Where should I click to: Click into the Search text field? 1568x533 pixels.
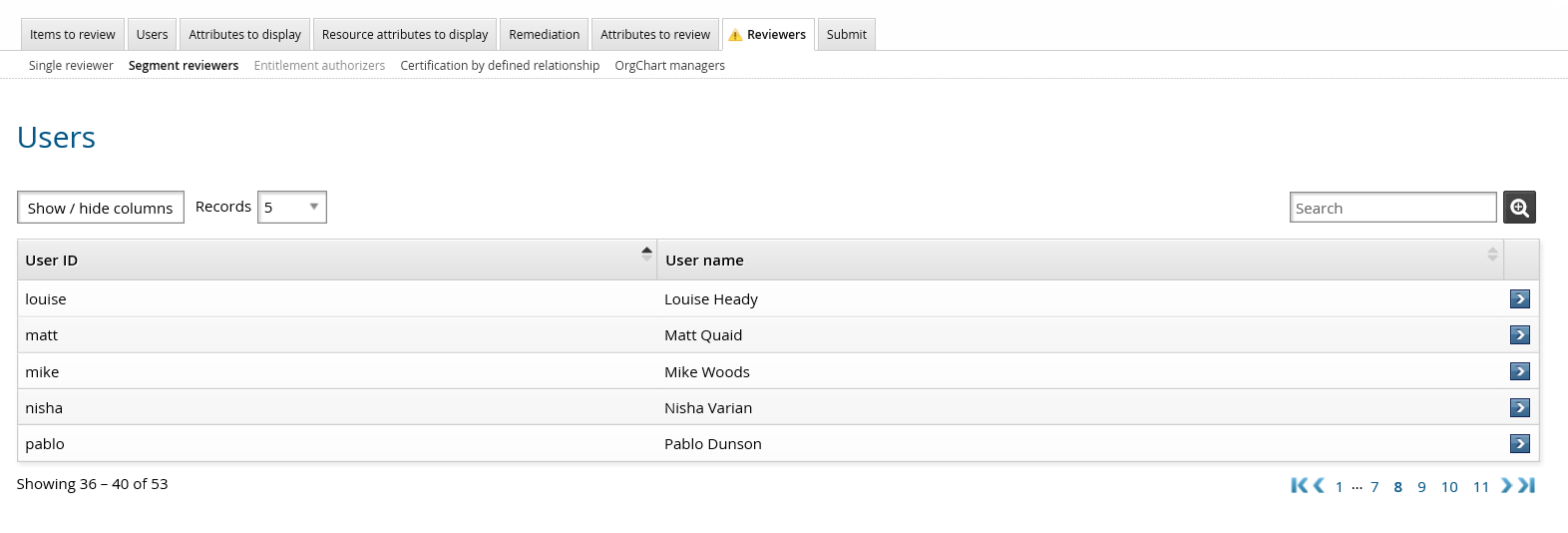tap(1392, 208)
